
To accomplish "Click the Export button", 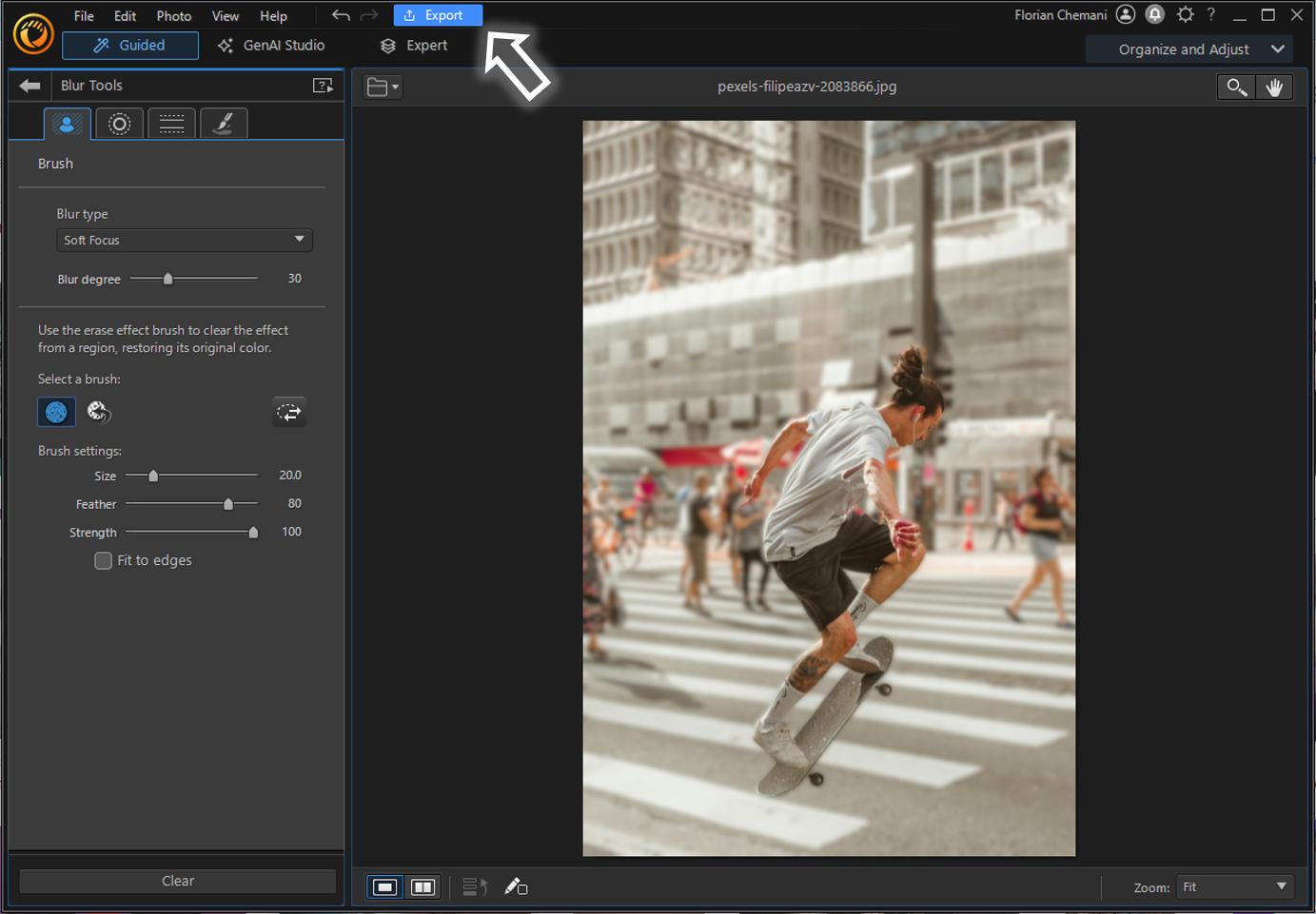I will pos(438,14).
